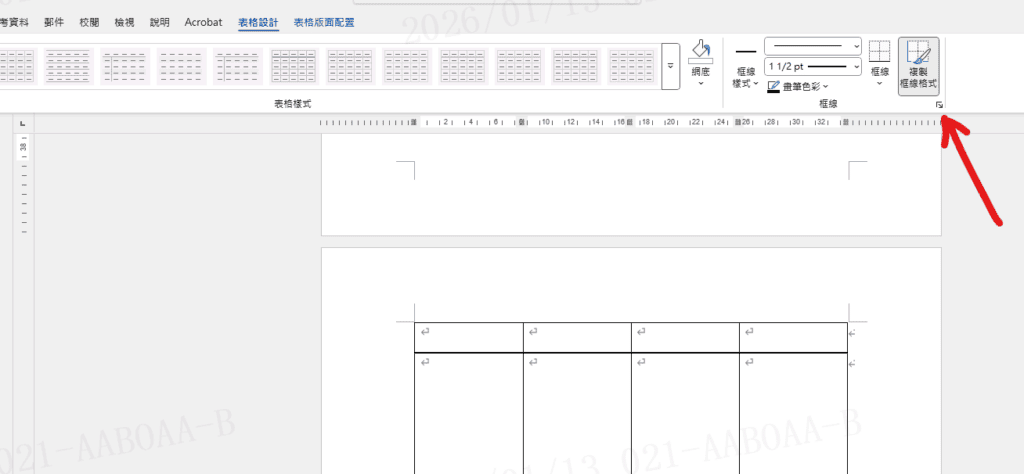The height and width of the screenshot is (474, 1024).
Task: Click the first cell of the table
Action: pos(468,337)
